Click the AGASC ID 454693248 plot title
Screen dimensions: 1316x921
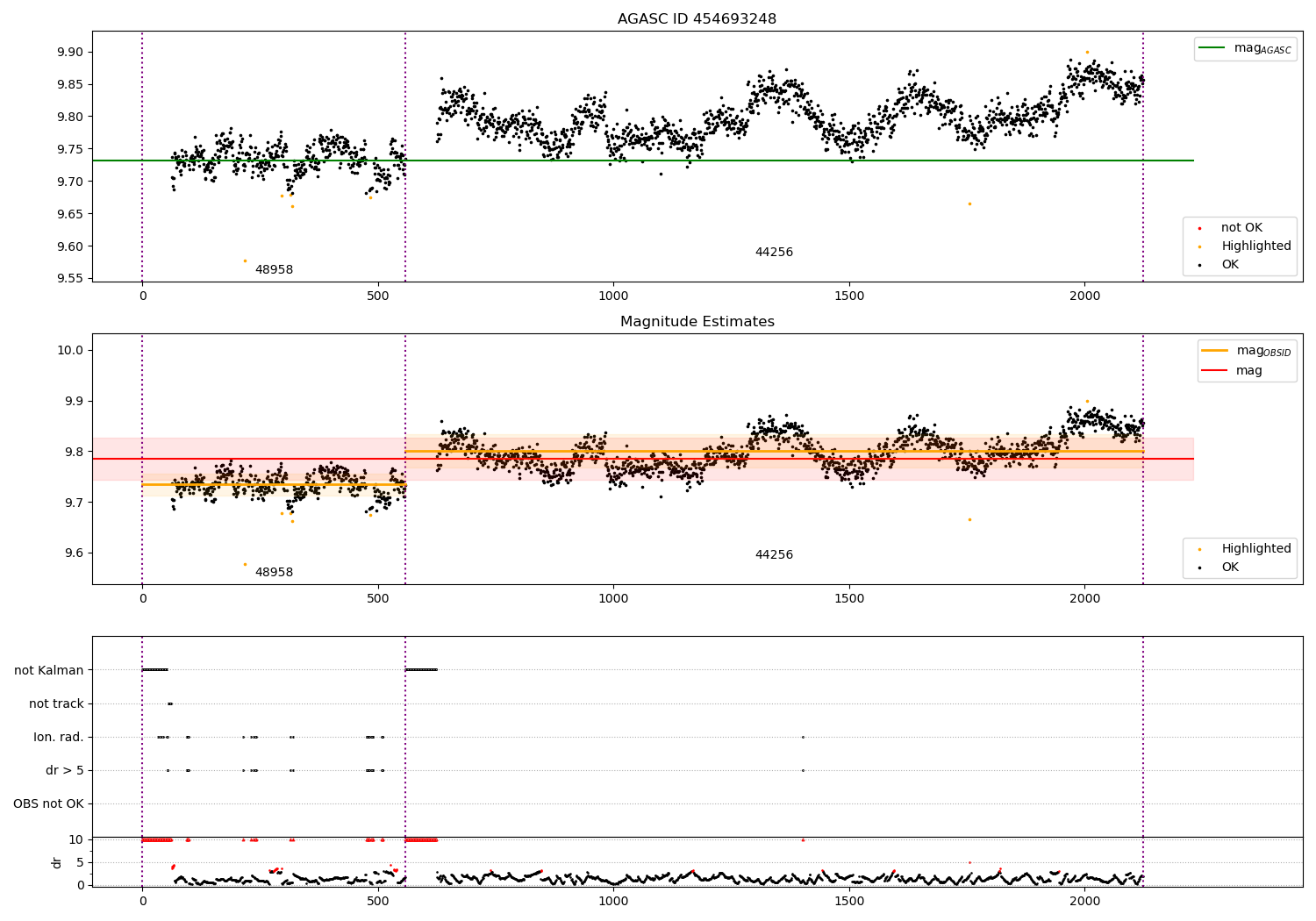tap(697, 19)
